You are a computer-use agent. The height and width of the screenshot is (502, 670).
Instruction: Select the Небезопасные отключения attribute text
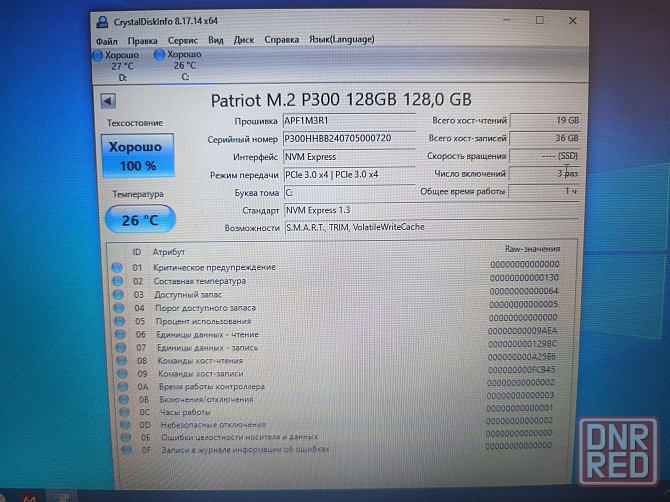point(213,425)
